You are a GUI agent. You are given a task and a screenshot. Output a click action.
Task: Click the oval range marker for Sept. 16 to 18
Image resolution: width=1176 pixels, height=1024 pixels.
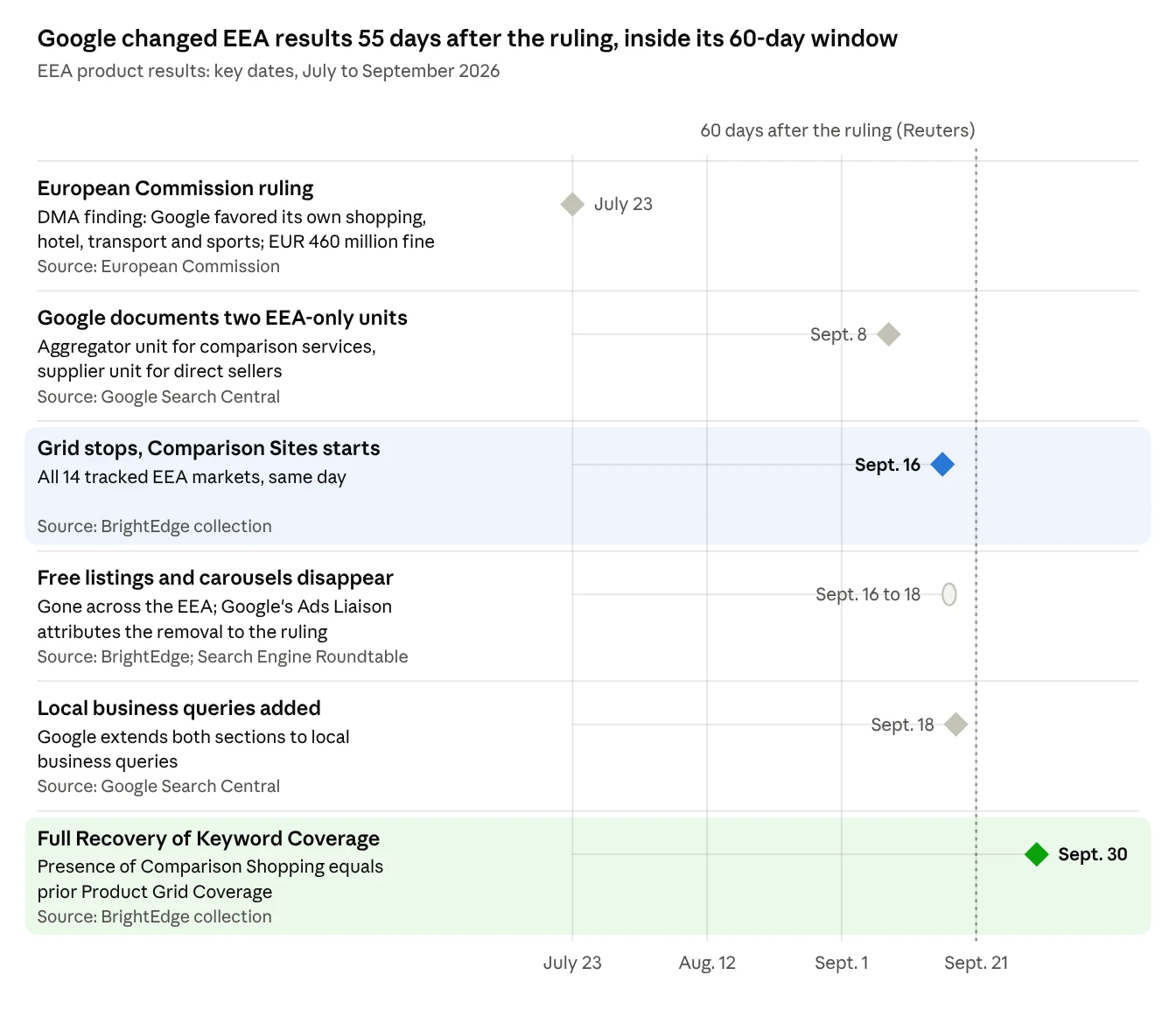(949, 594)
